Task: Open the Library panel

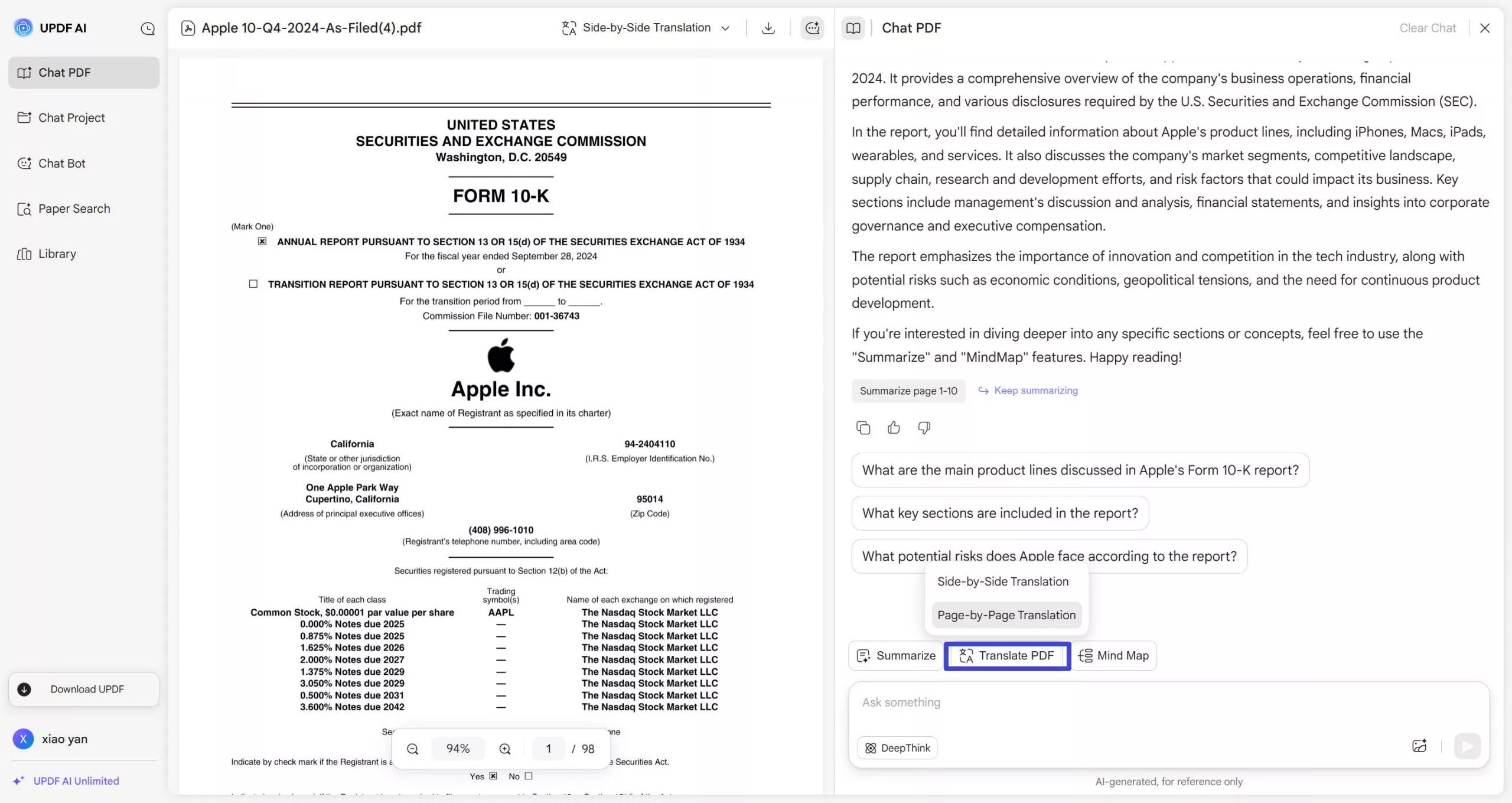Action: 57,253
